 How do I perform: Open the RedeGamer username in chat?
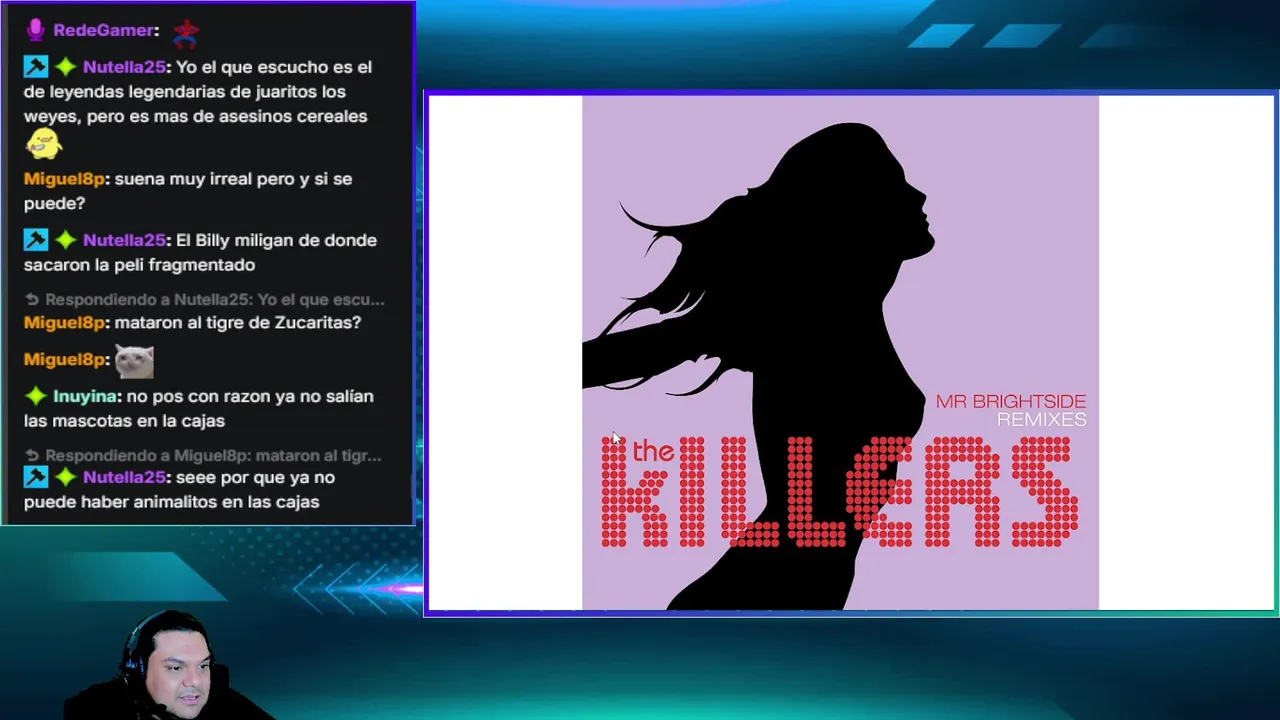pos(104,30)
